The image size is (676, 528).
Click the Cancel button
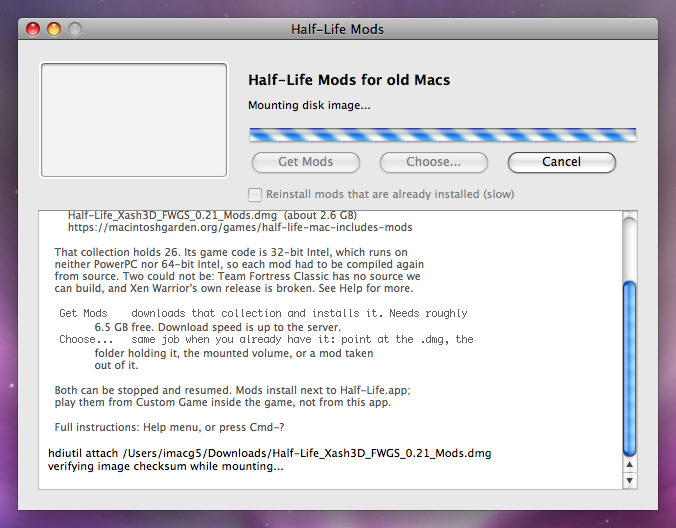(x=562, y=162)
